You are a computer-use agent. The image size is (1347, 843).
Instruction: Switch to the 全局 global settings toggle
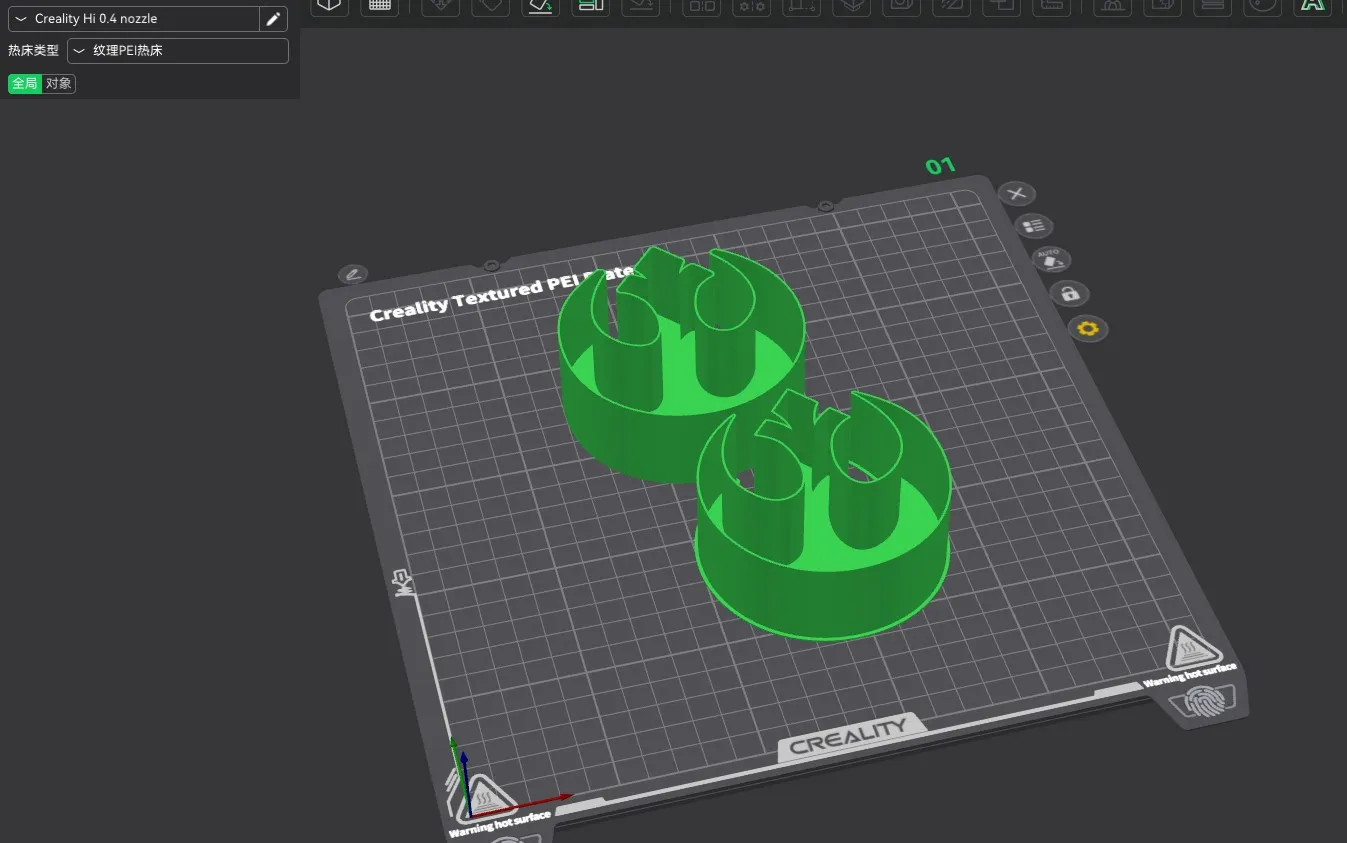pos(25,83)
